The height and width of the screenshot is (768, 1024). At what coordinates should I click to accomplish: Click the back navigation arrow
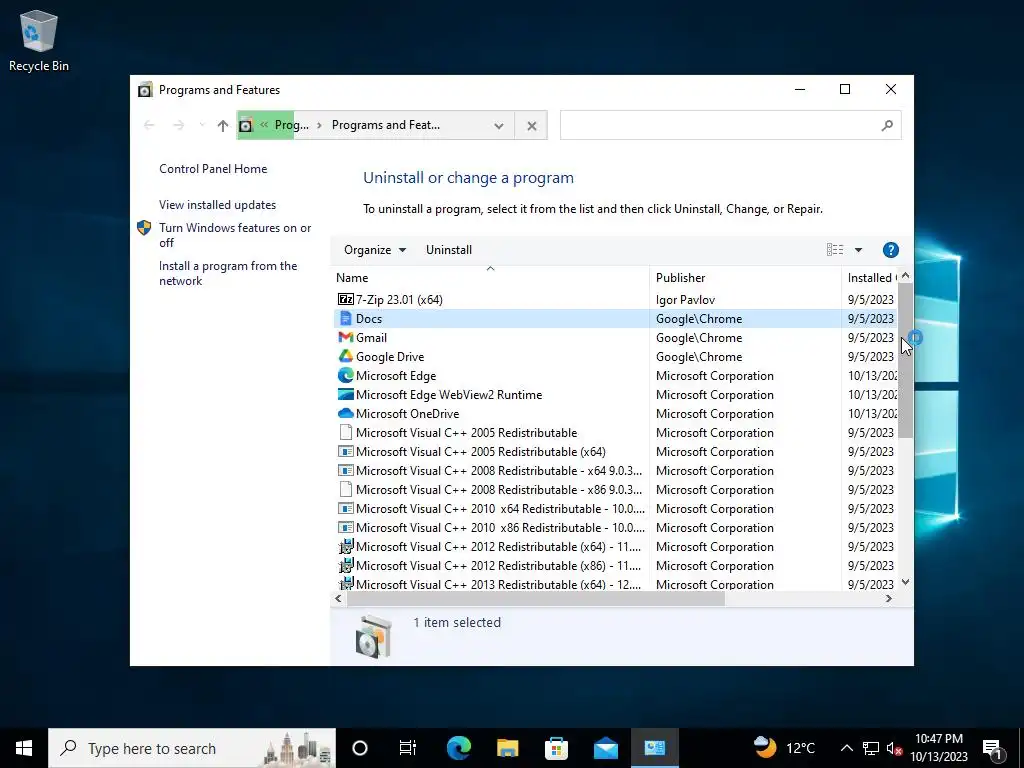click(x=149, y=125)
